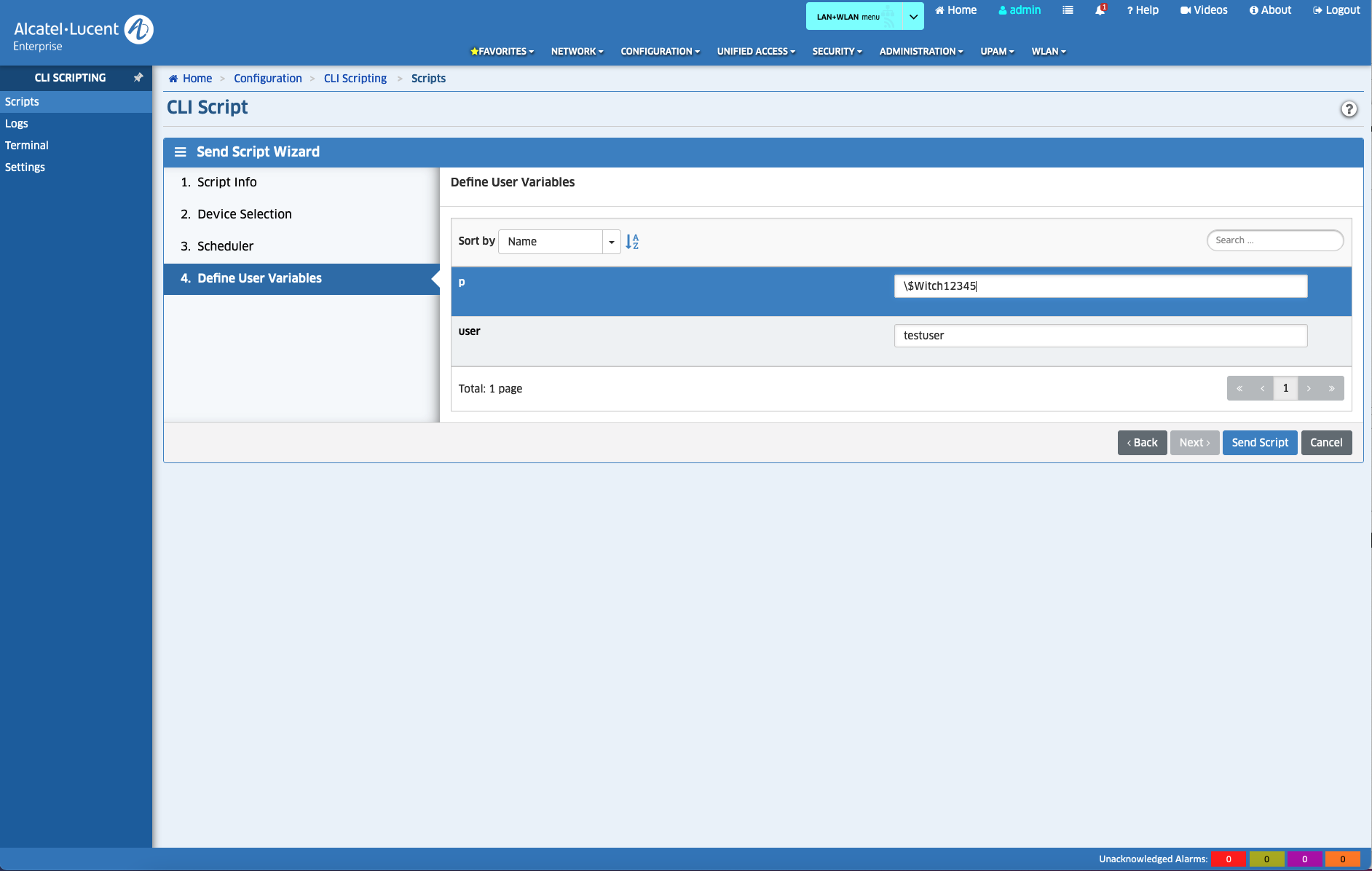Toggle the A-Z sort order icon
The width and height of the screenshot is (1372, 871).
(x=632, y=242)
